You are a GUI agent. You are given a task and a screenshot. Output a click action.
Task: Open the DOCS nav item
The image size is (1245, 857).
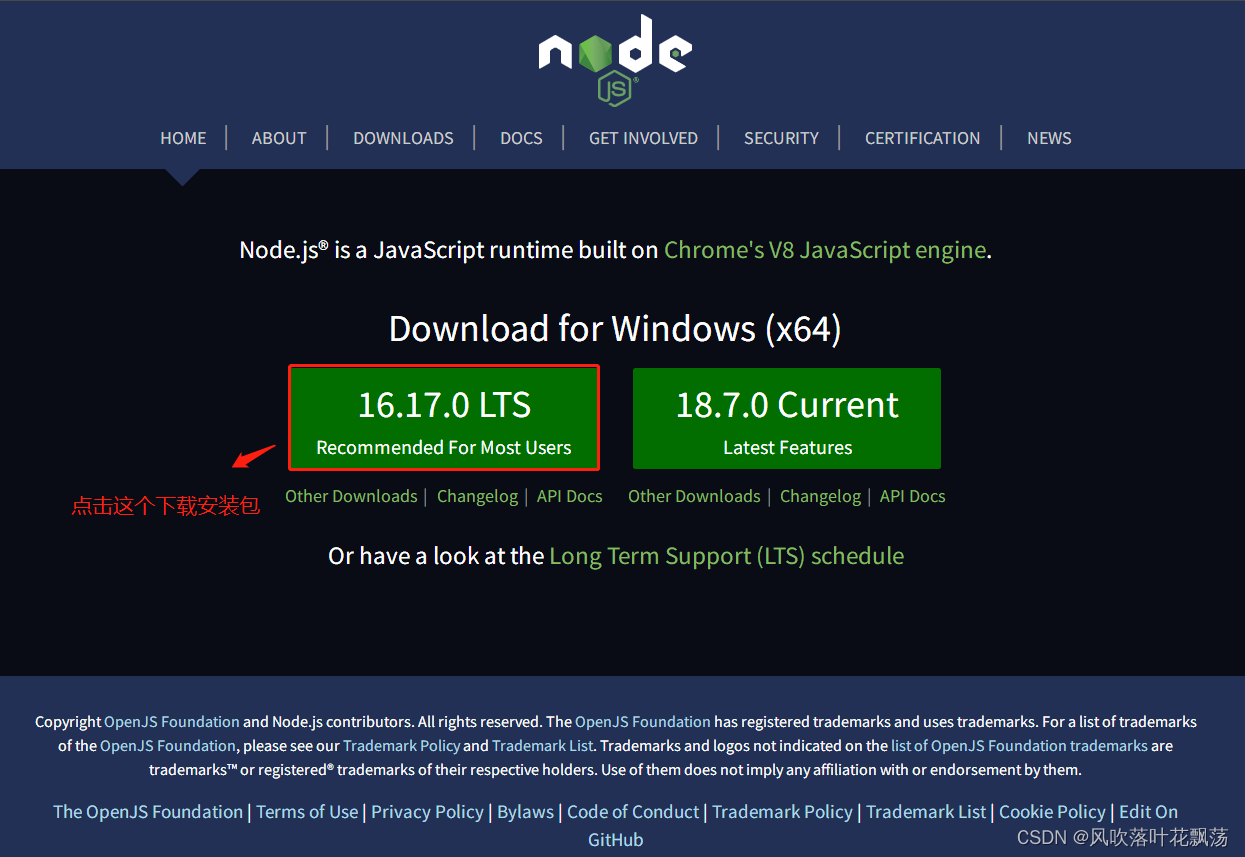pyautogui.click(x=521, y=138)
